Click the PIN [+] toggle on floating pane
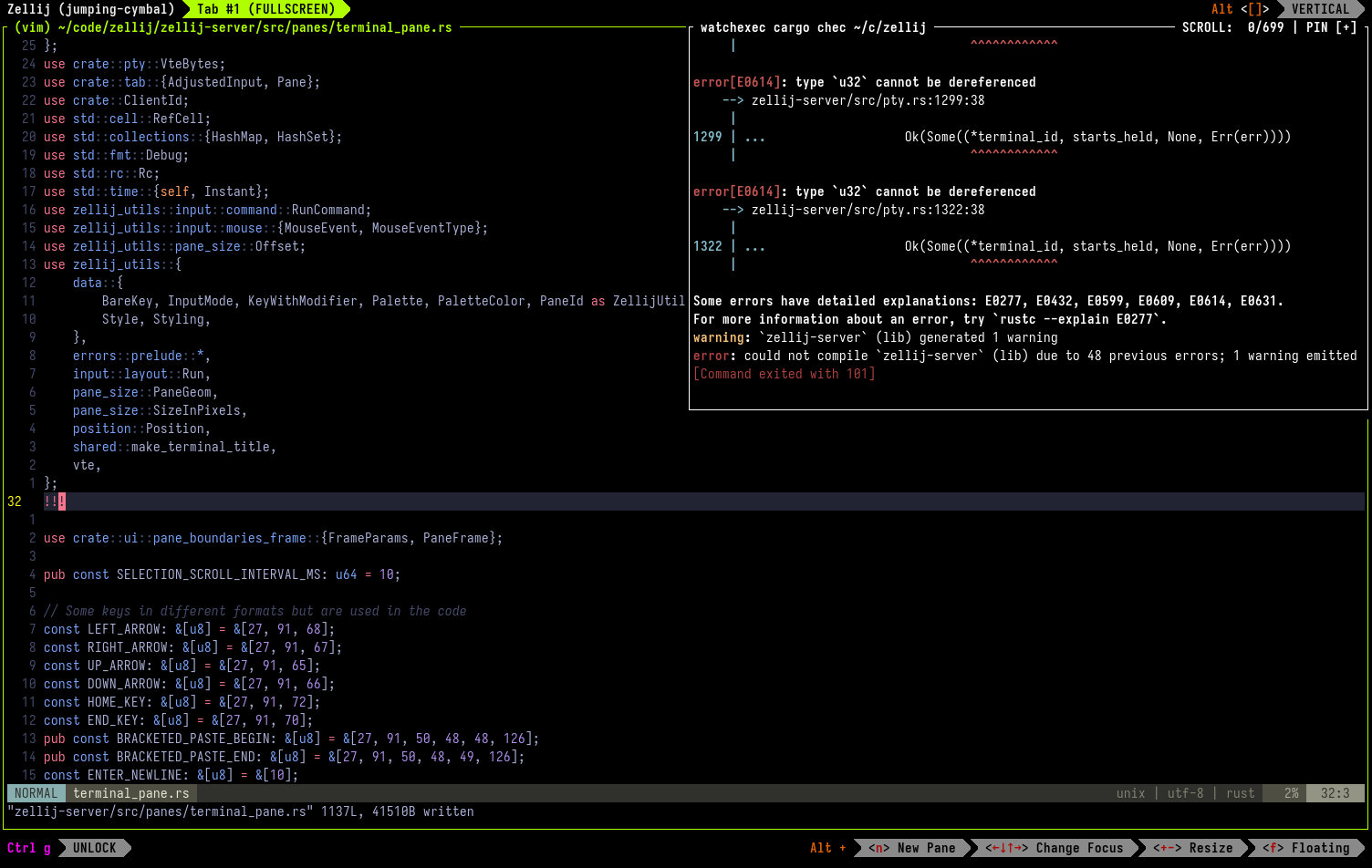 coord(1331,27)
